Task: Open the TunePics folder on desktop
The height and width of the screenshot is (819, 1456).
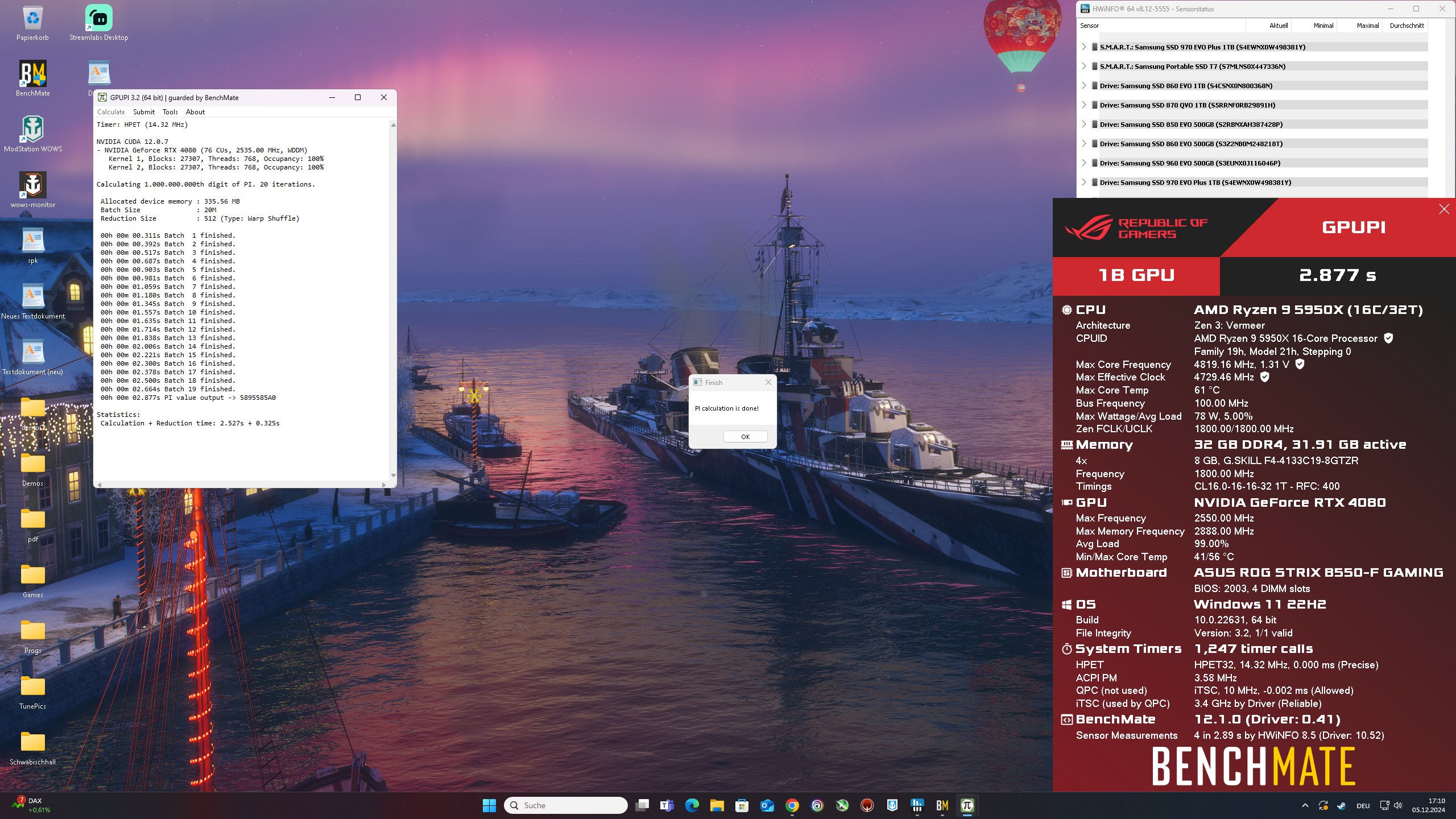Action: 32,692
